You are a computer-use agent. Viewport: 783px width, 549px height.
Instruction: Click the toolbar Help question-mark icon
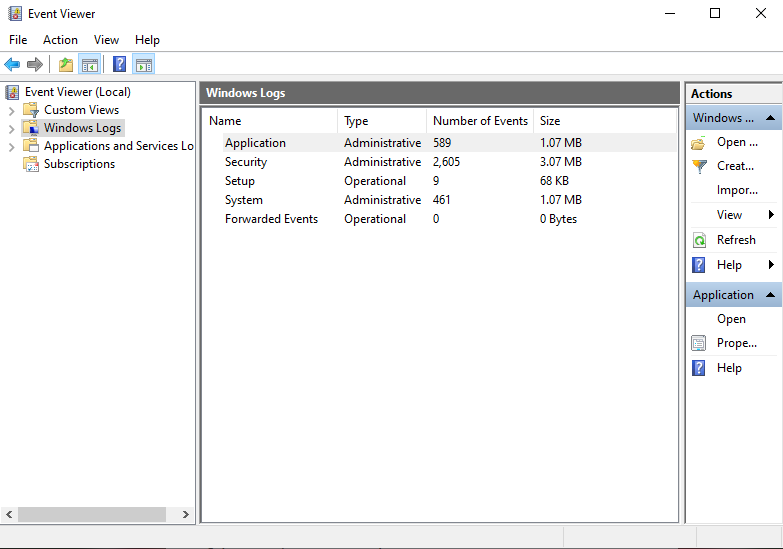[x=119, y=64]
